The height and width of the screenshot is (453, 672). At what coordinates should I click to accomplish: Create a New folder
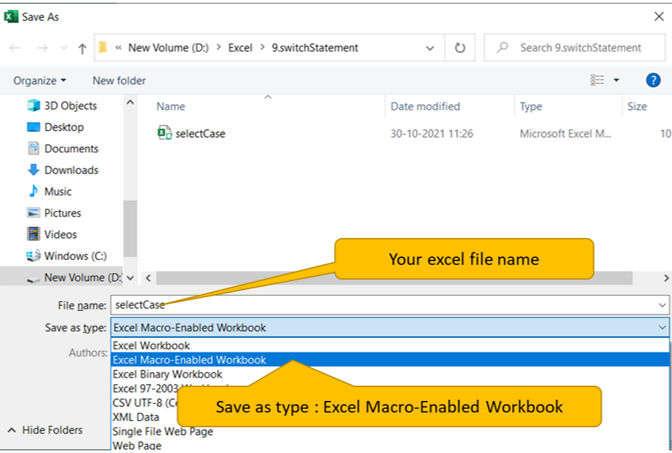119,81
